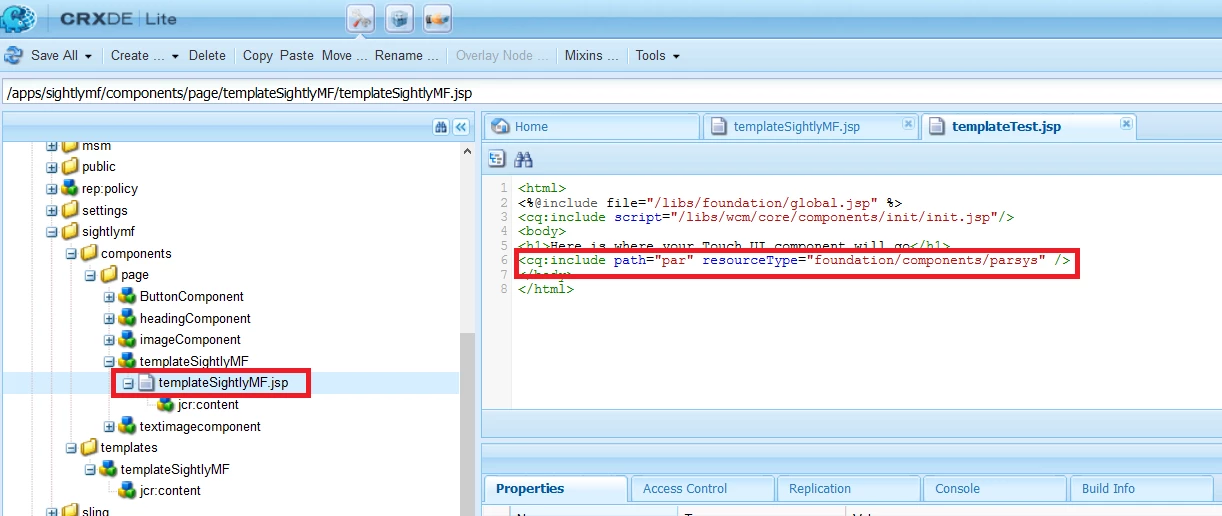Click the page folder icon
This screenshot has width=1222, height=516.
coord(108,274)
